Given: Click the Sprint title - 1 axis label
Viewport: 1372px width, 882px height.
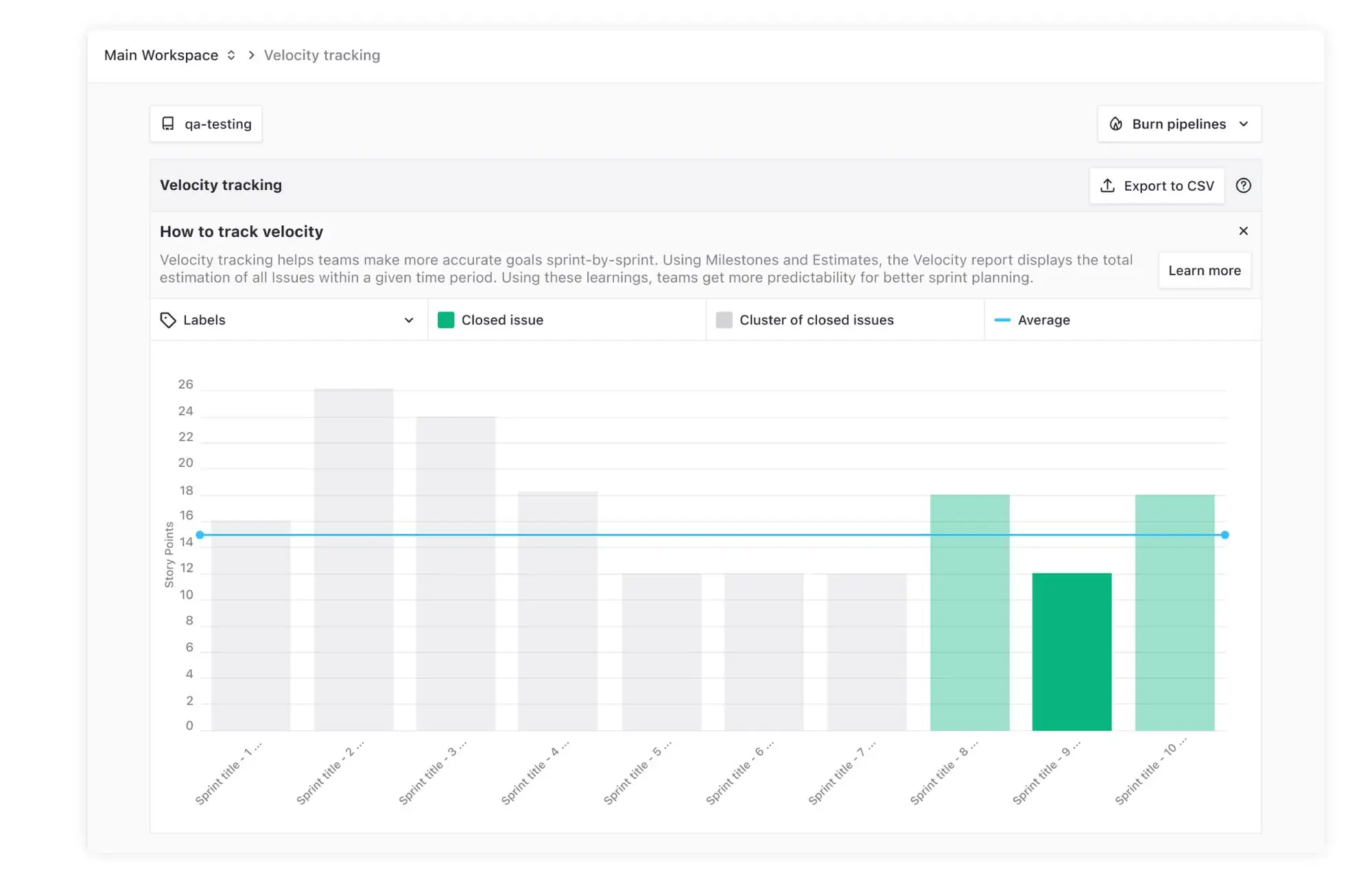Looking at the screenshot, I should pyautogui.click(x=228, y=773).
